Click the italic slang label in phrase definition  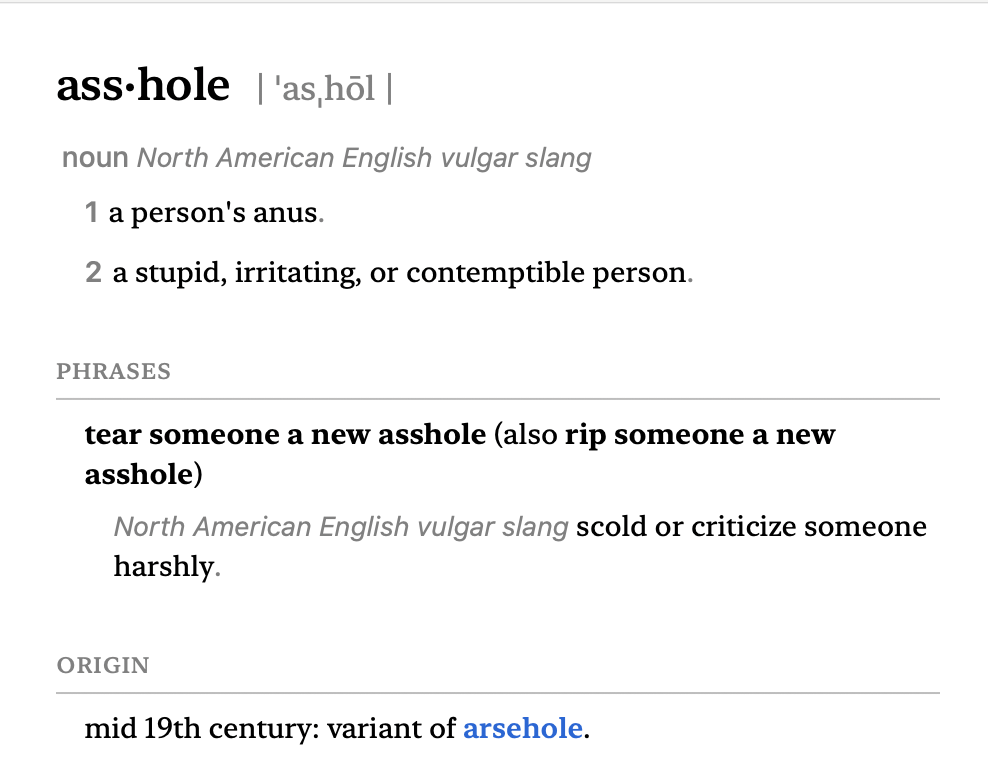pos(341,527)
